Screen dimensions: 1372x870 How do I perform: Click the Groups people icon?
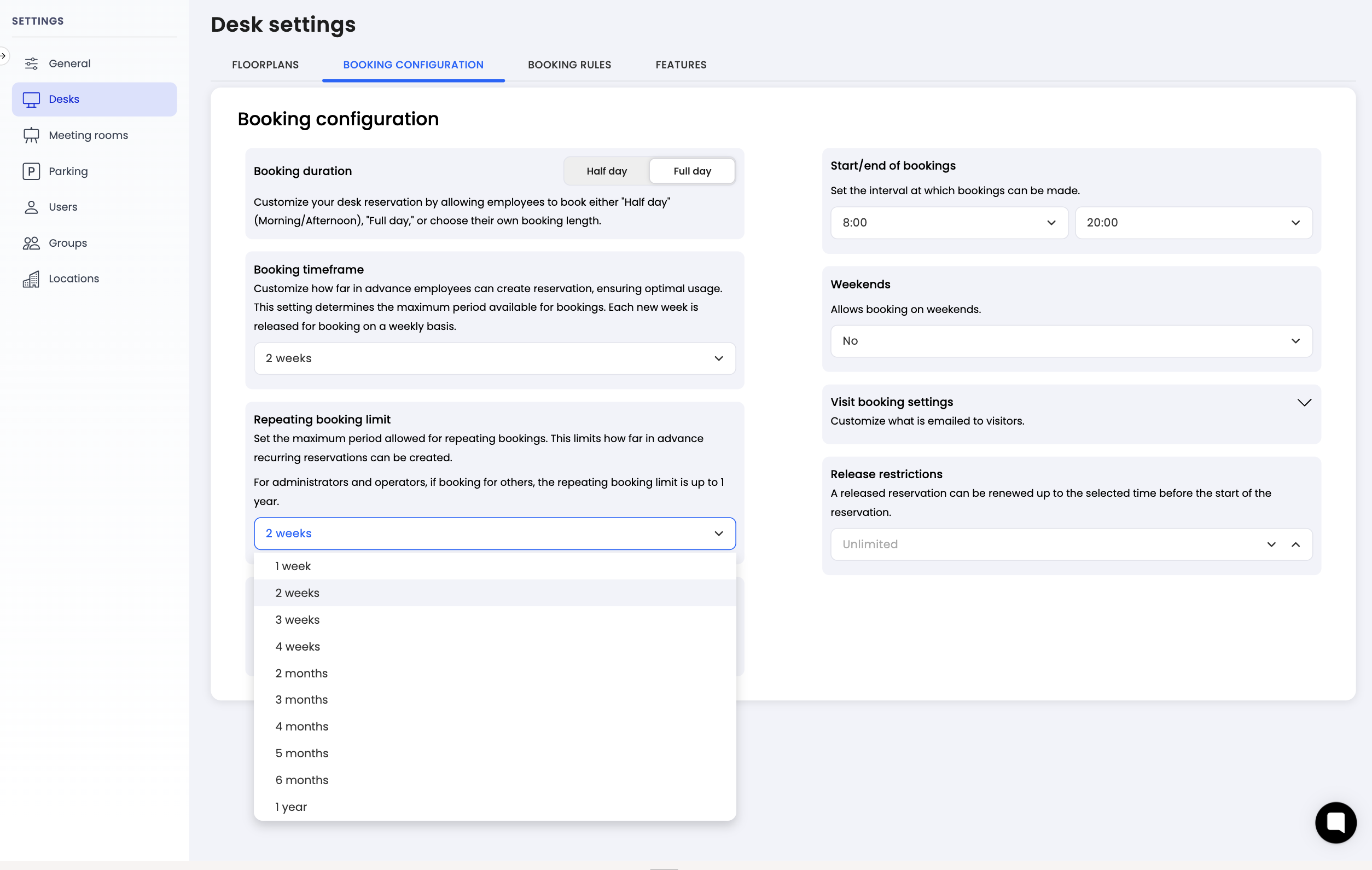click(x=31, y=243)
